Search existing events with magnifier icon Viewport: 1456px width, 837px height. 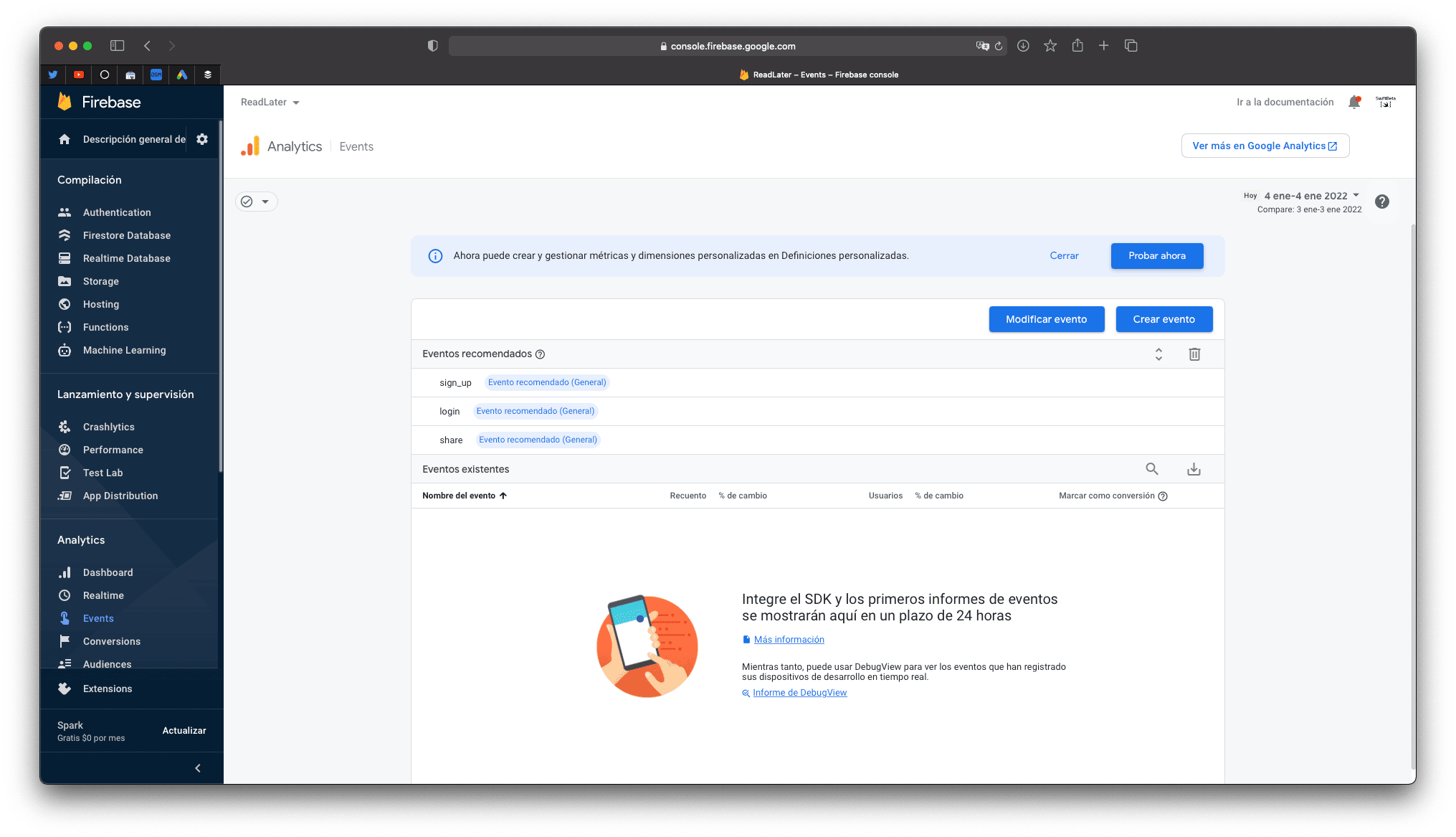pos(1152,469)
